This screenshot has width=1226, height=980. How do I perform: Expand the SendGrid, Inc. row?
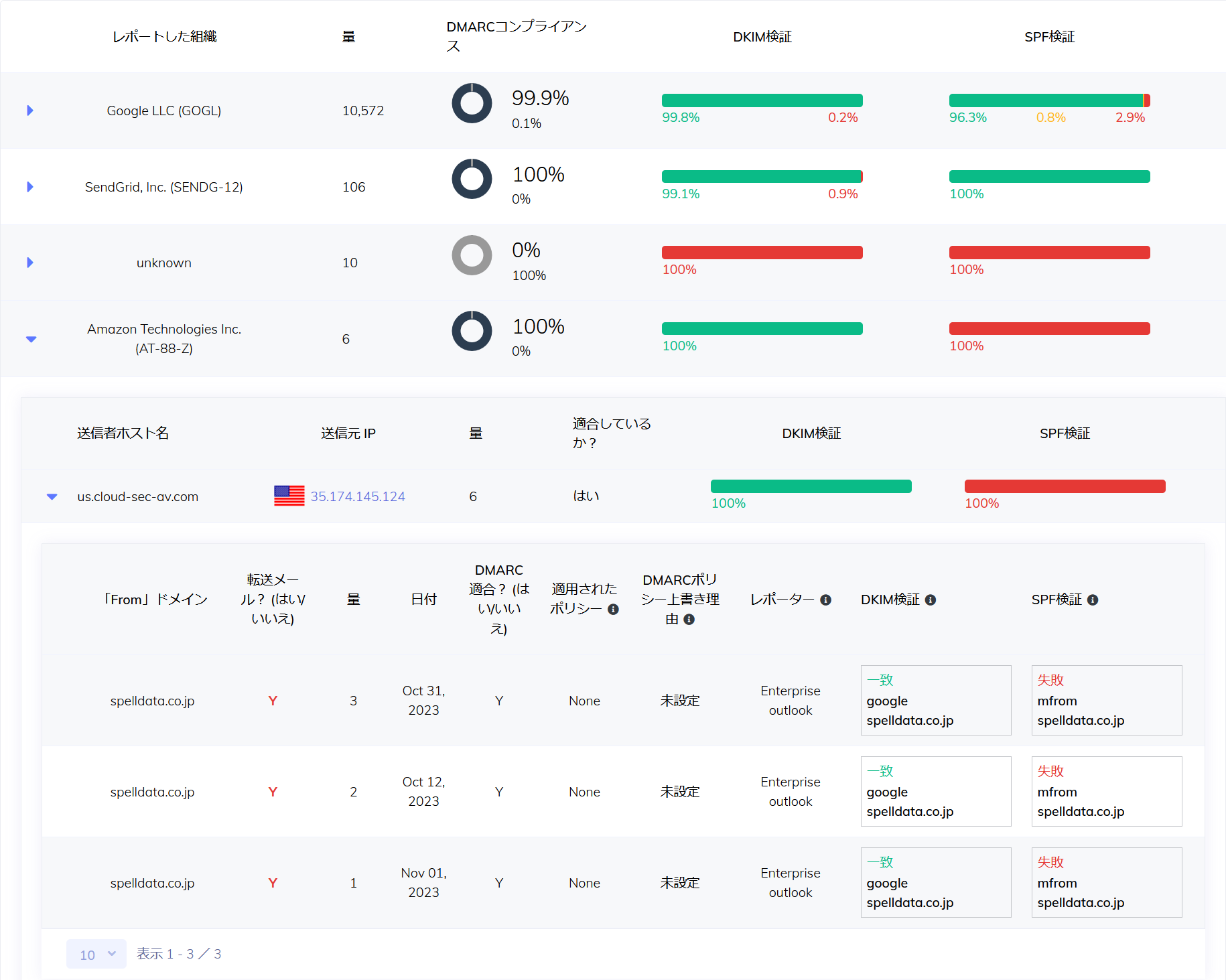pyautogui.click(x=30, y=187)
